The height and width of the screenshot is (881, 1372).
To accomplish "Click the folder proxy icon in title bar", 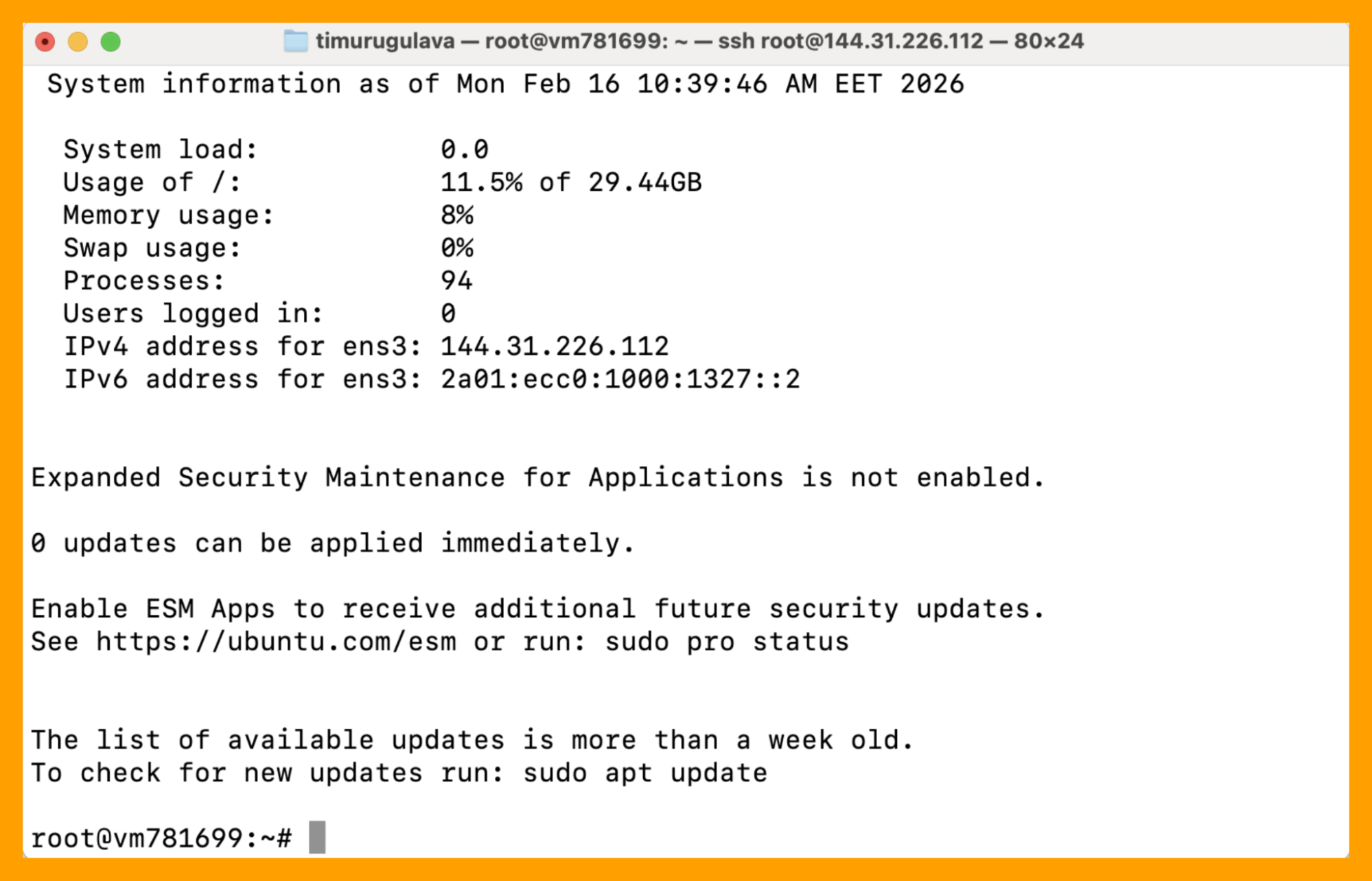I will (x=296, y=41).
